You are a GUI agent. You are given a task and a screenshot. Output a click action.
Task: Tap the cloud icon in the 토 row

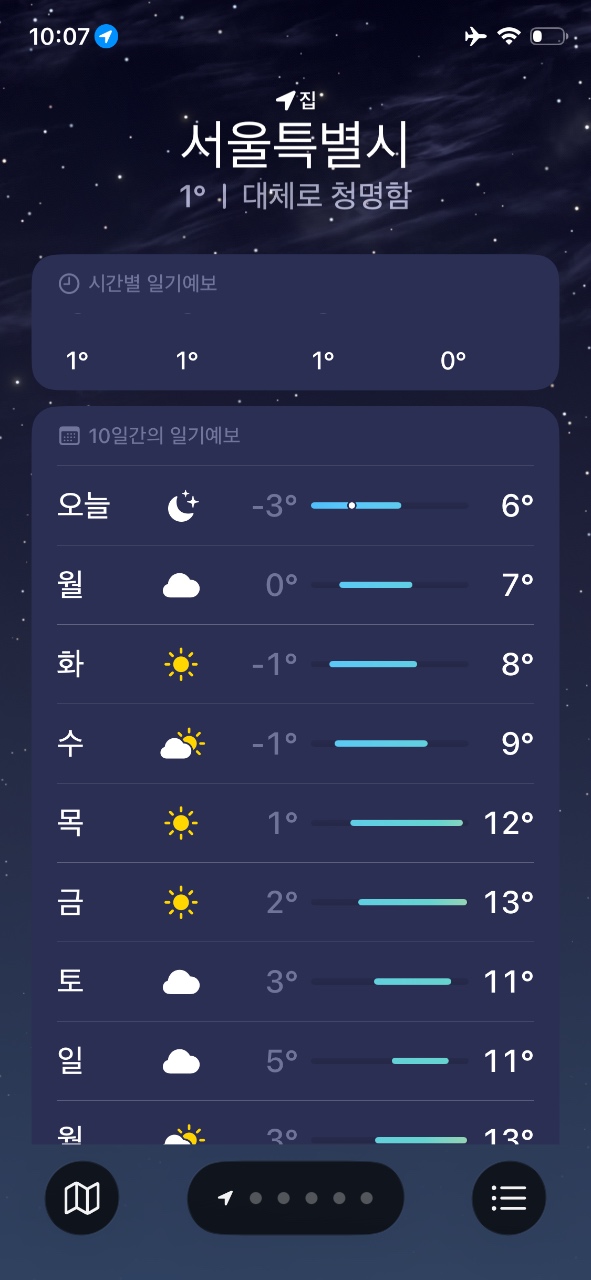[x=181, y=982]
